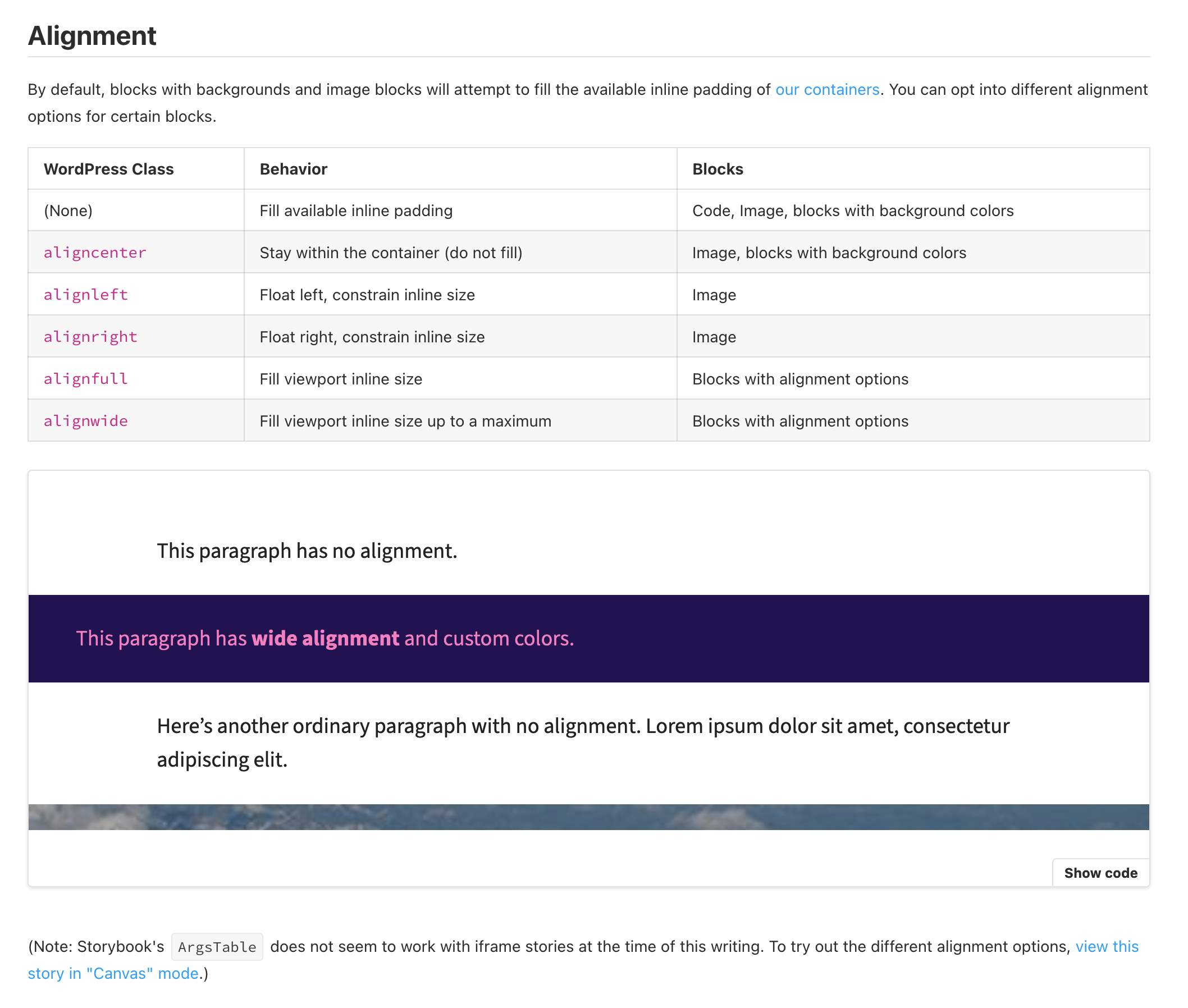The width and height of the screenshot is (1188, 1008).
Task: Click the bold 'wide alignment' text
Action: (x=325, y=638)
